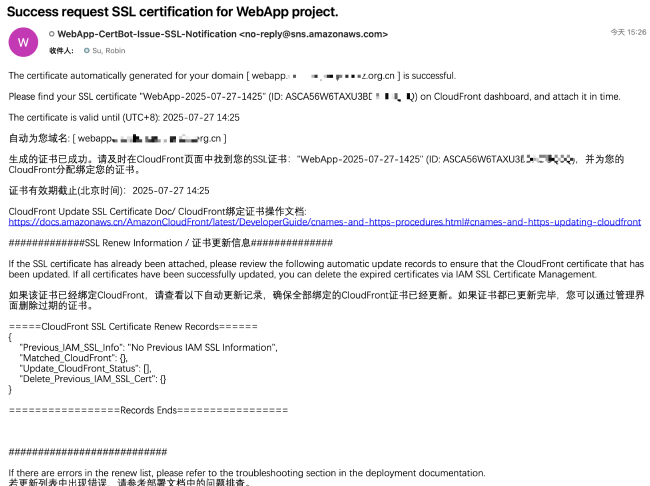Click presence status dot before sender name

(x=52, y=34)
